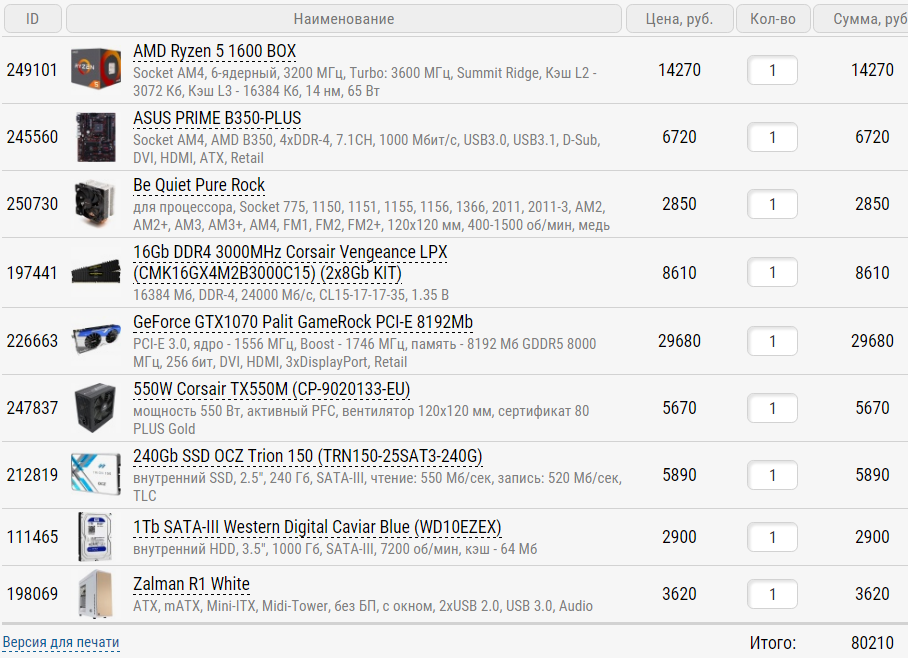Viewport: 908px width, 658px height.
Task: Edit quantity field for WD Caviar Blue
Action: click(x=772, y=538)
